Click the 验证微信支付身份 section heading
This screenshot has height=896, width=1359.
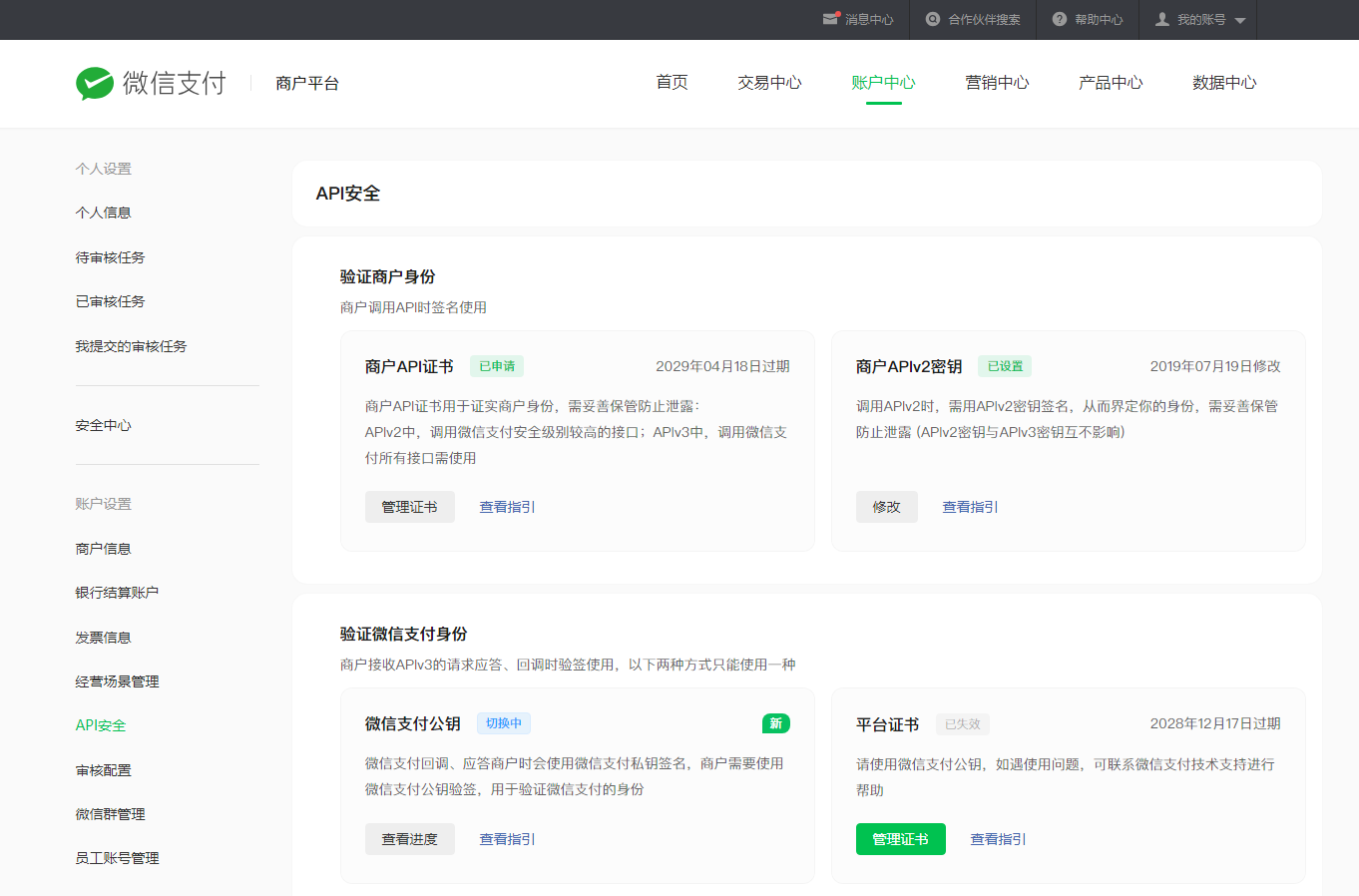[x=404, y=634]
